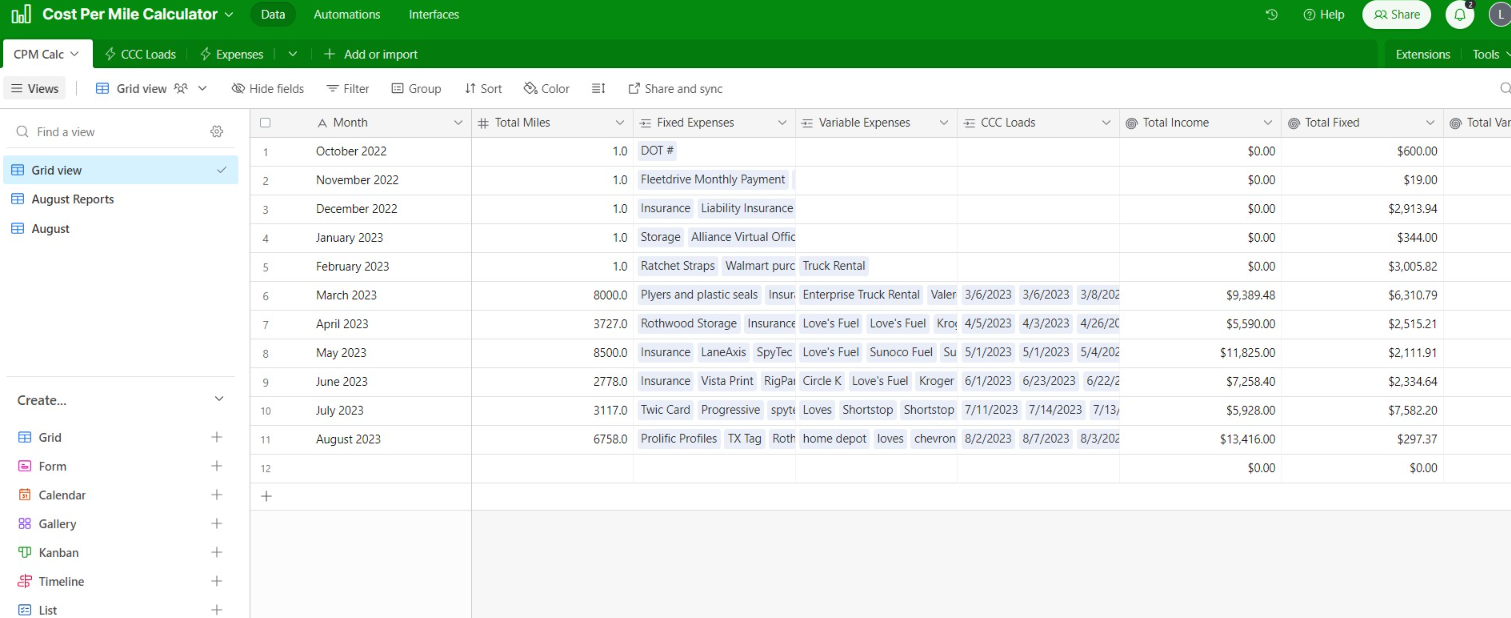Add a Timeline view with plus icon

(216, 581)
